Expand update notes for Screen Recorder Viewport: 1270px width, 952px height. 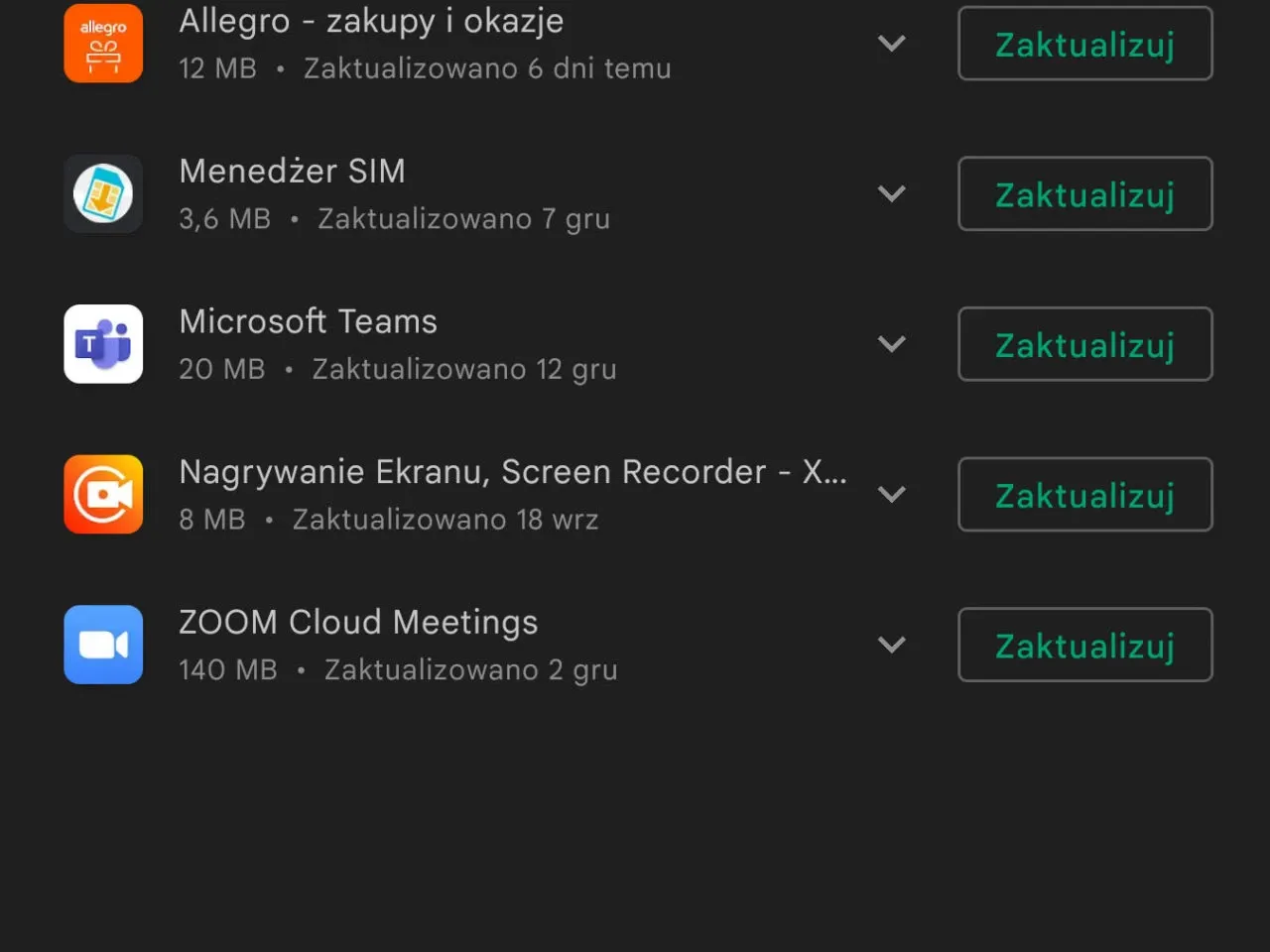tap(892, 495)
